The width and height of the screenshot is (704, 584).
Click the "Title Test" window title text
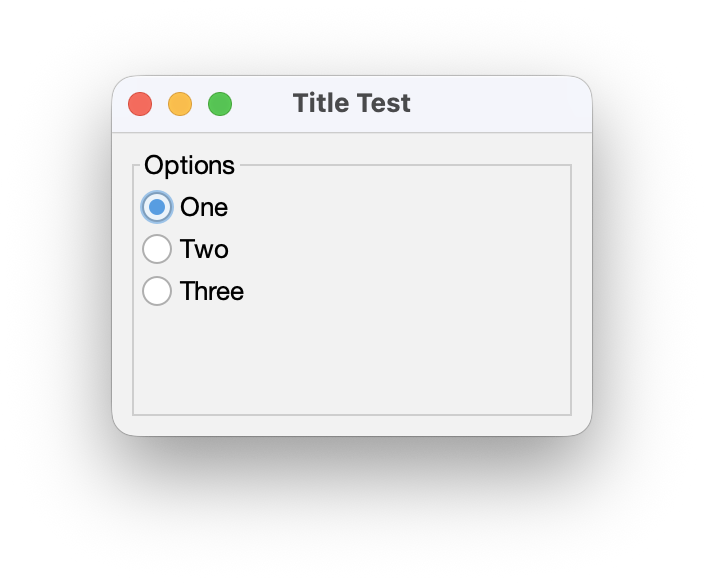pyautogui.click(x=351, y=103)
